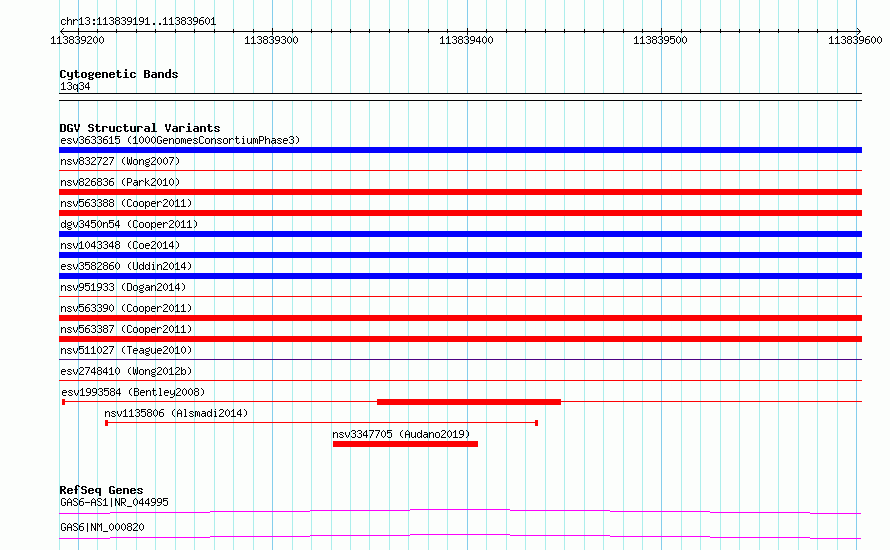
Task: Select variant label nsv3347705 (Audano2019)
Action: pyautogui.click(x=401, y=434)
